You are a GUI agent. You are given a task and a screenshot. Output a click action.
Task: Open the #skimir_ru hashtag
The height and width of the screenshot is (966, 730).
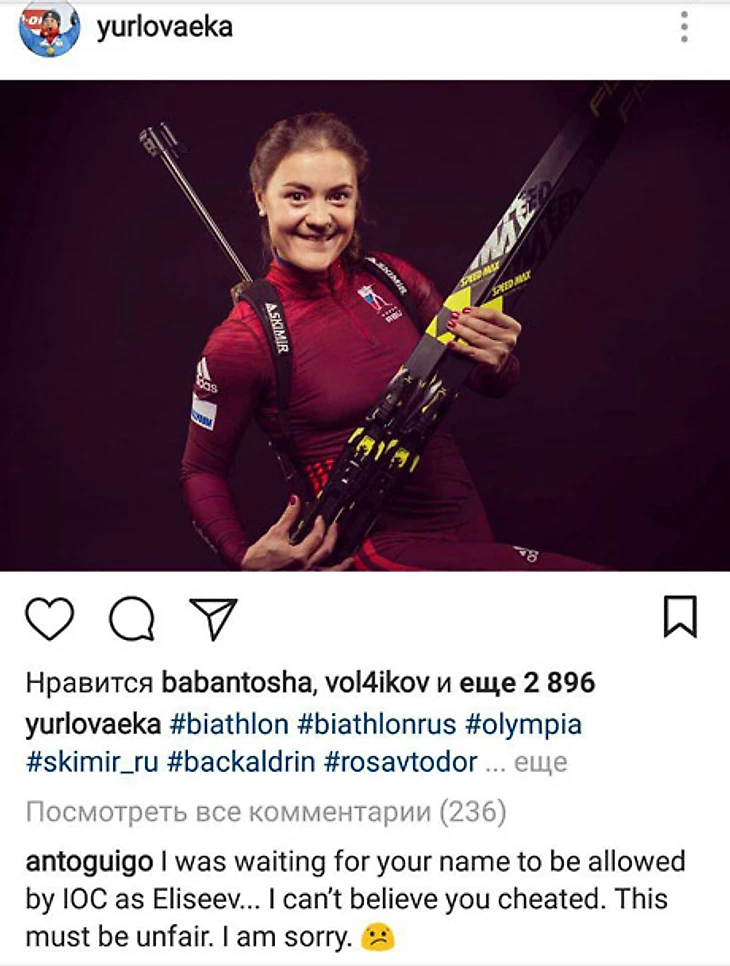(92, 763)
